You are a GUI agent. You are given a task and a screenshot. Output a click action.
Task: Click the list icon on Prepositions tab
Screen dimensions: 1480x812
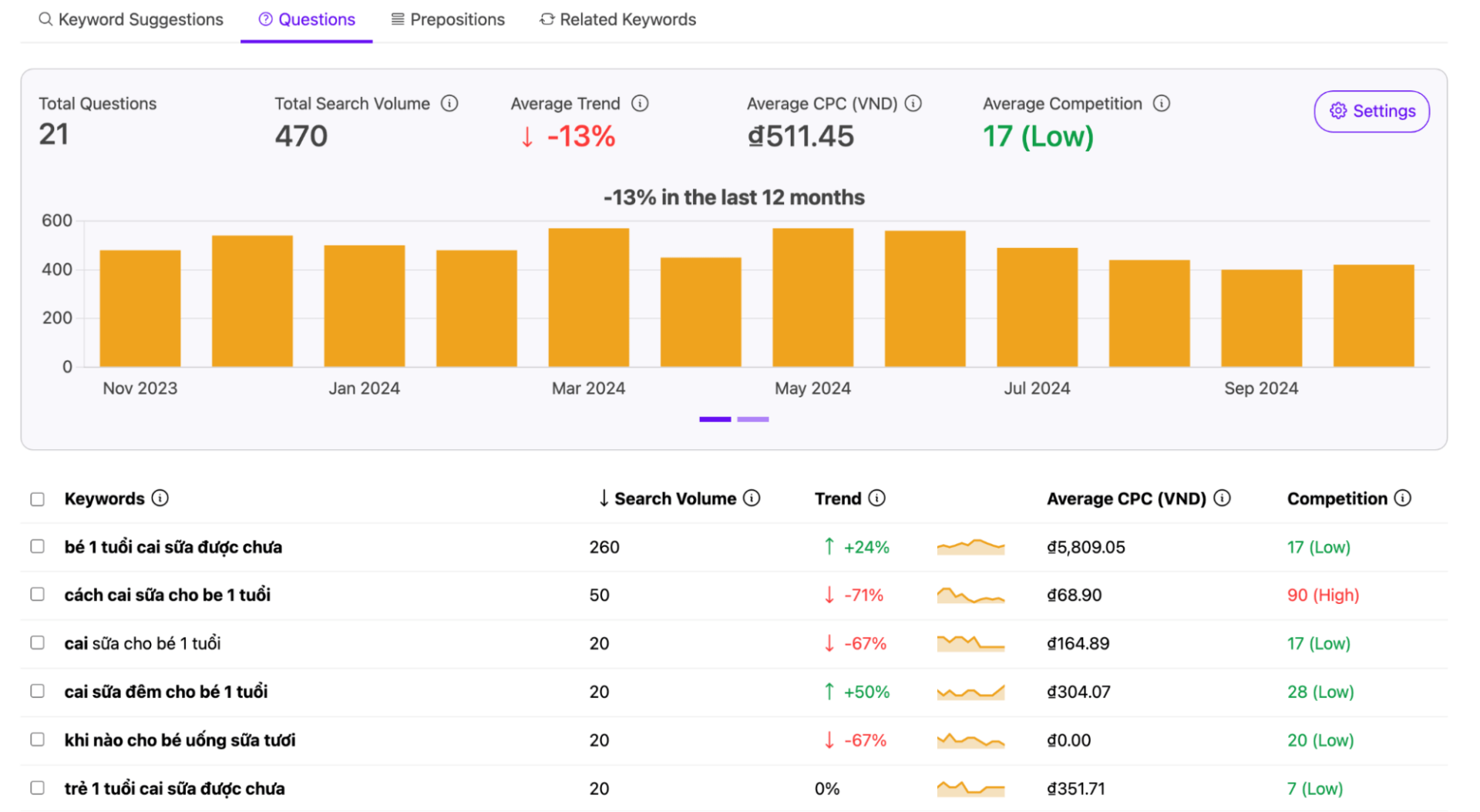[398, 19]
